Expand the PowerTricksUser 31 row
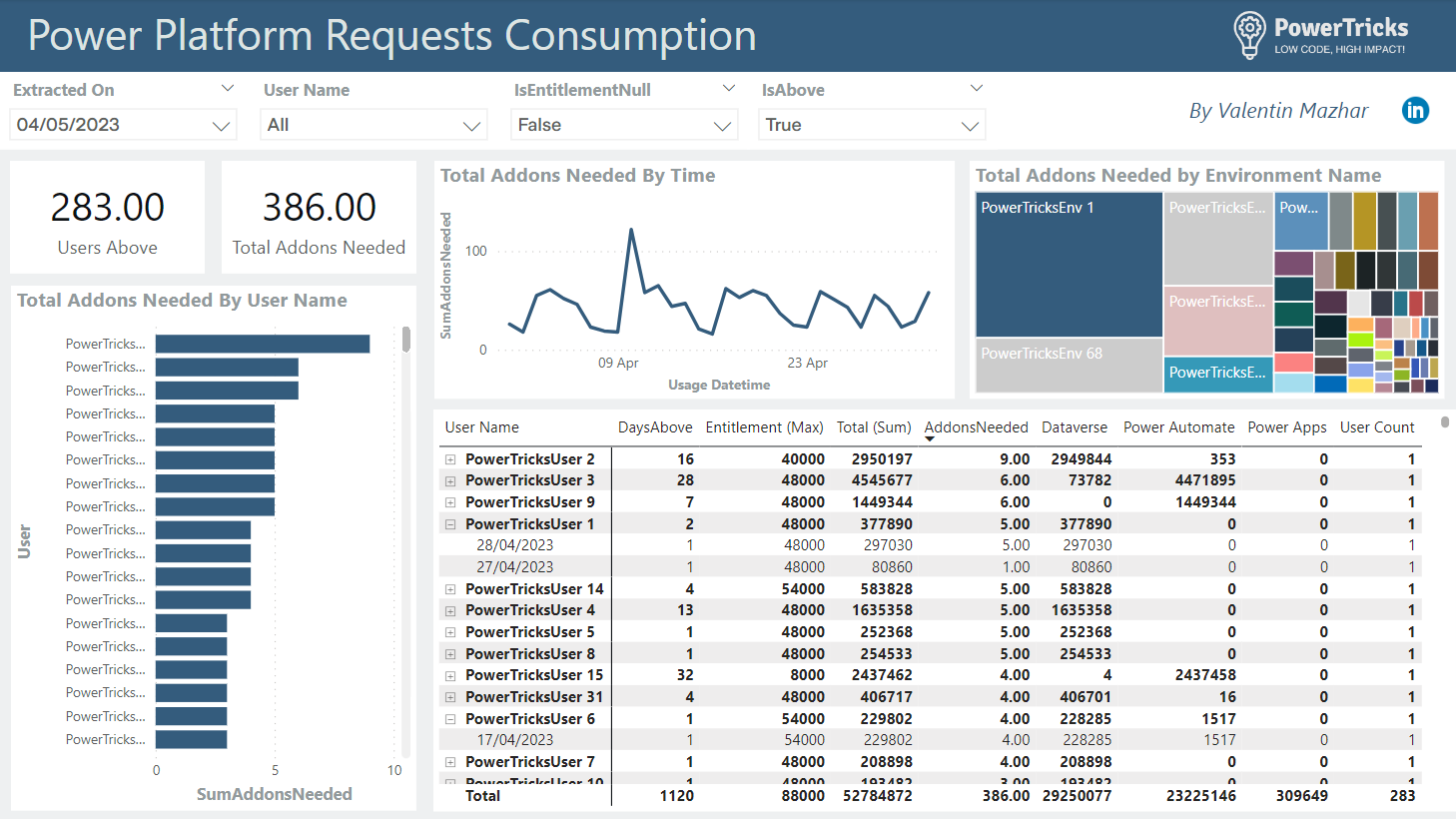 coord(450,697)
